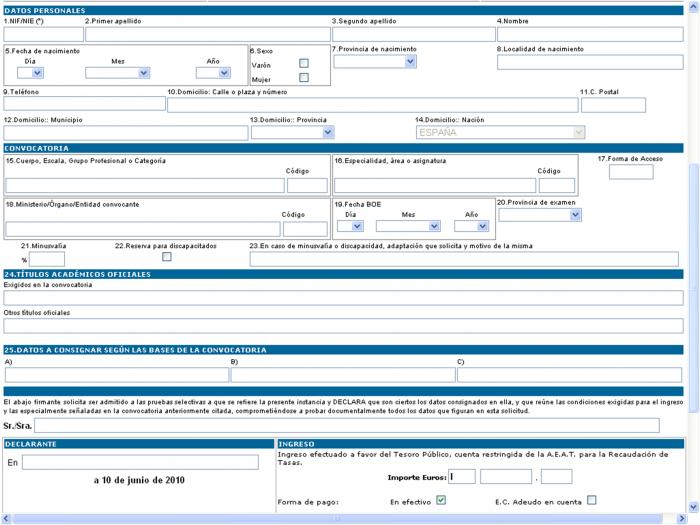This screenshot has height=525, width=700.
Task: Click field A) of datos a consignar
Action: click(x=117, y=375)
